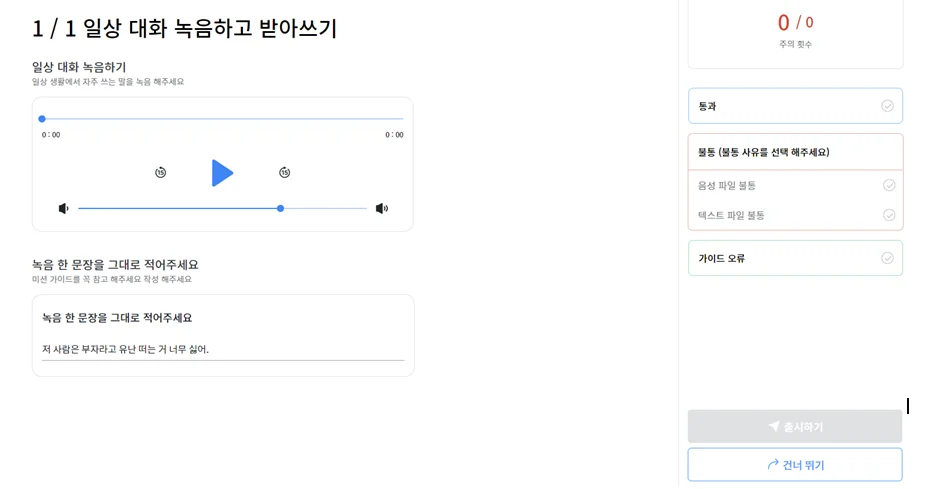937x489 pixels.
Task: Click the paper plane icon on 출시하기
Action: tap(774, 426)
